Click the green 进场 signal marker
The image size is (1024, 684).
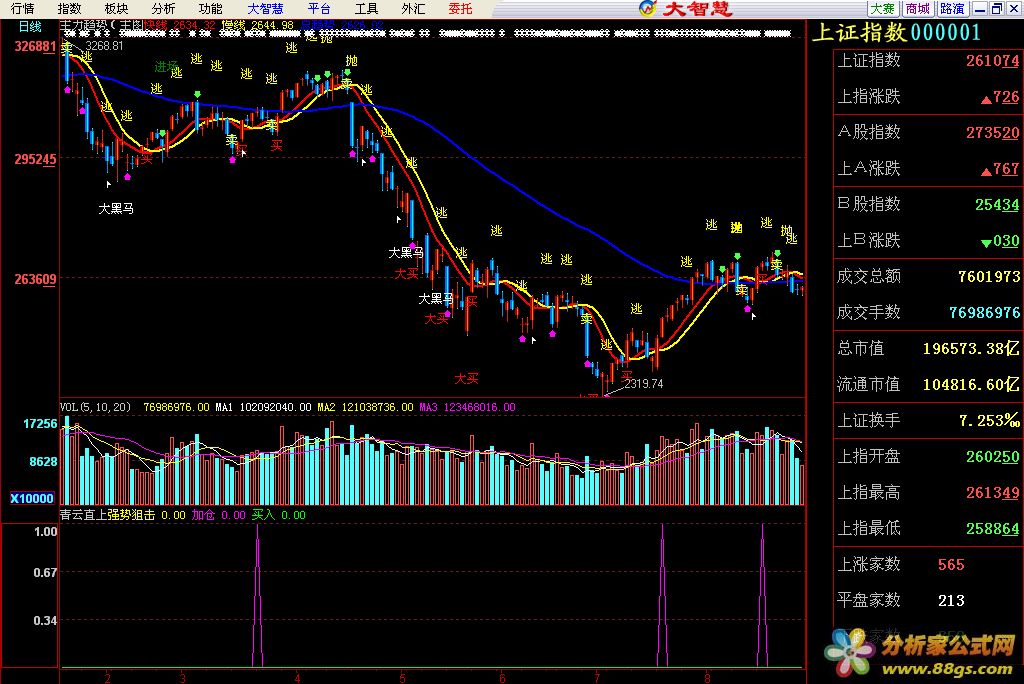click(x=165, y=66)
